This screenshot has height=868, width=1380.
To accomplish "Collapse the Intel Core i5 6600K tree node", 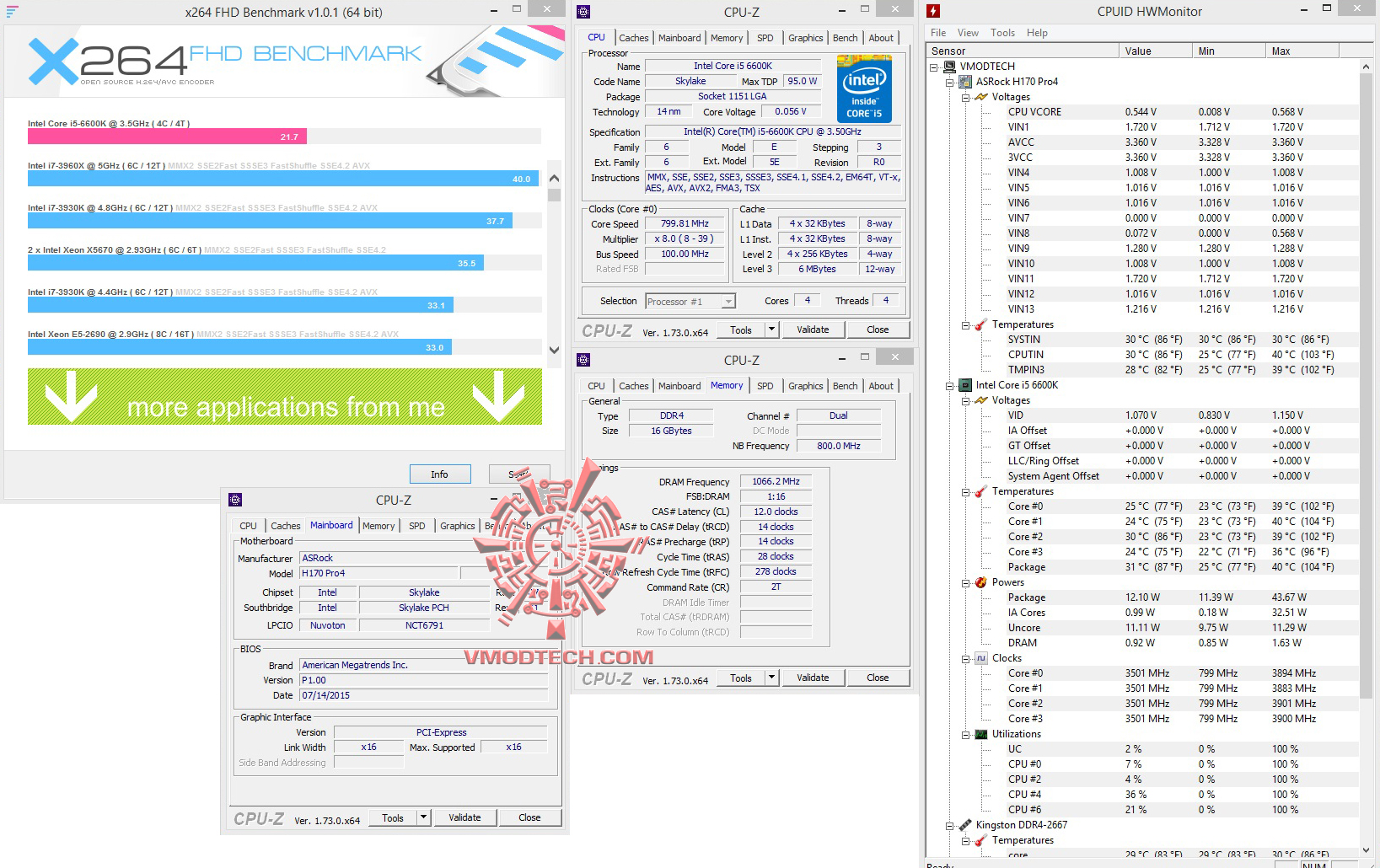I will tap(950, 386).
